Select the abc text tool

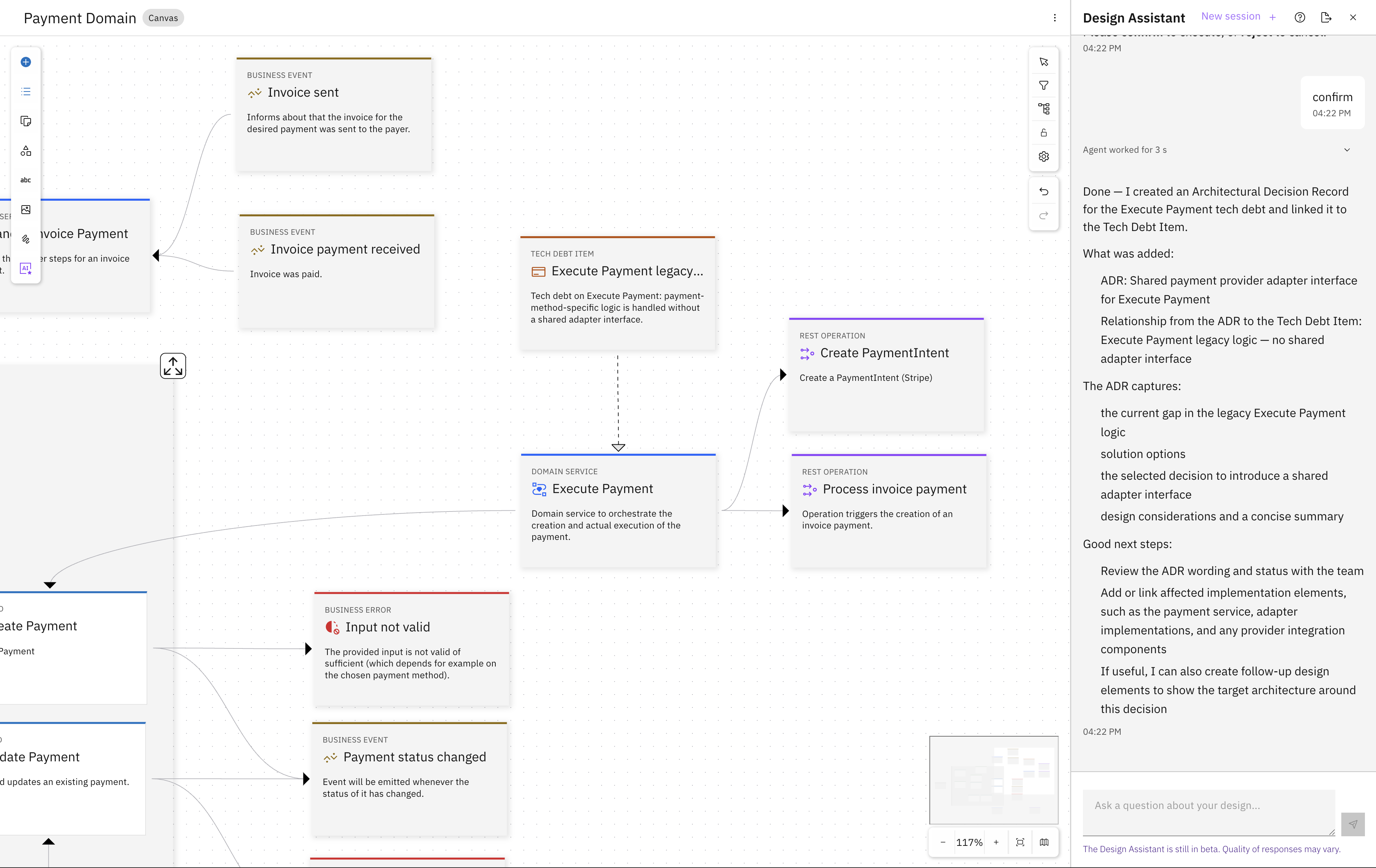click(26, 180)
